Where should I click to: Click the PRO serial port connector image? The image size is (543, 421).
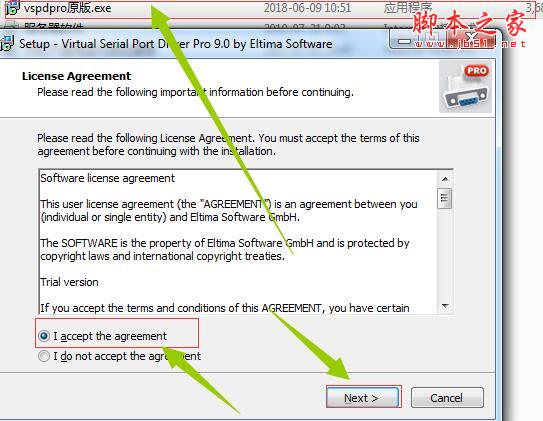point(465,87)
